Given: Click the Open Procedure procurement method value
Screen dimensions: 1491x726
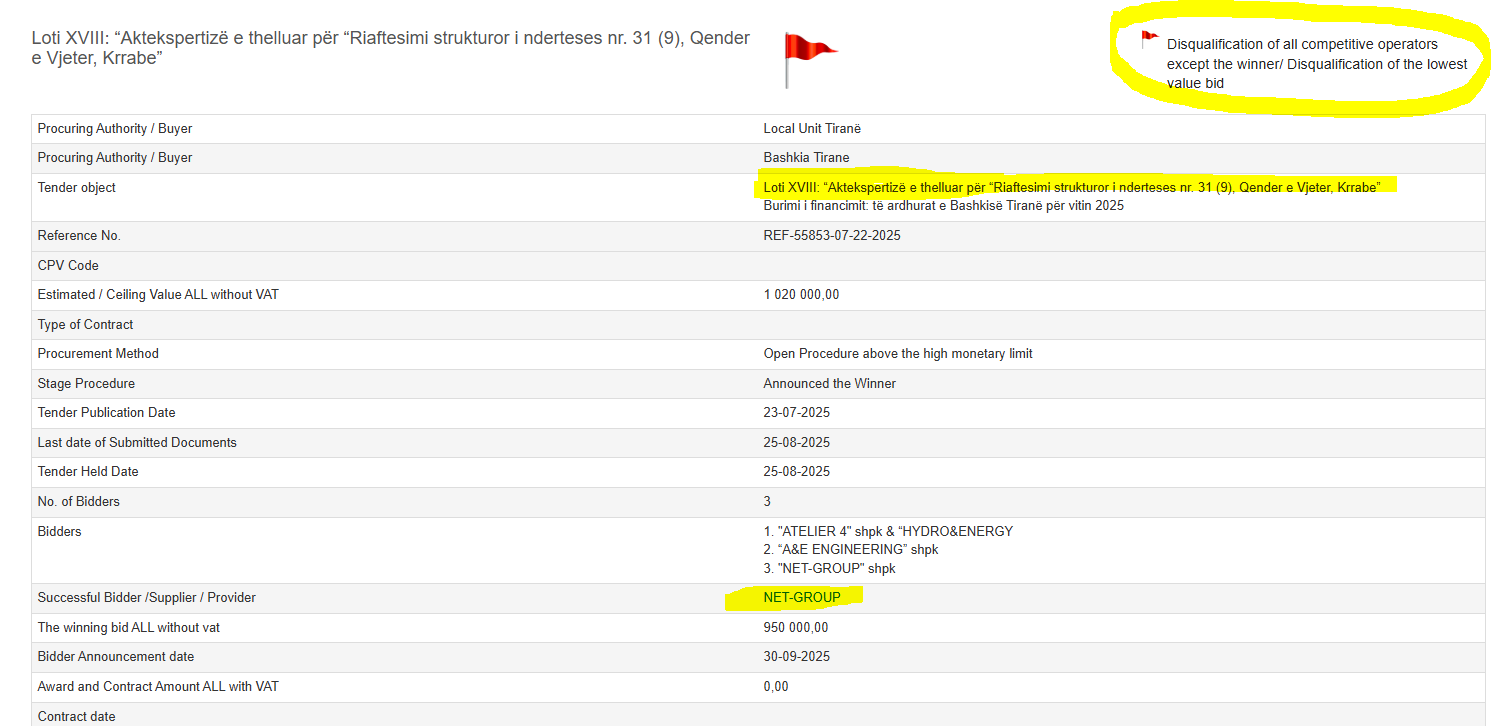Looking at the screenshot, I should (897, 354).
